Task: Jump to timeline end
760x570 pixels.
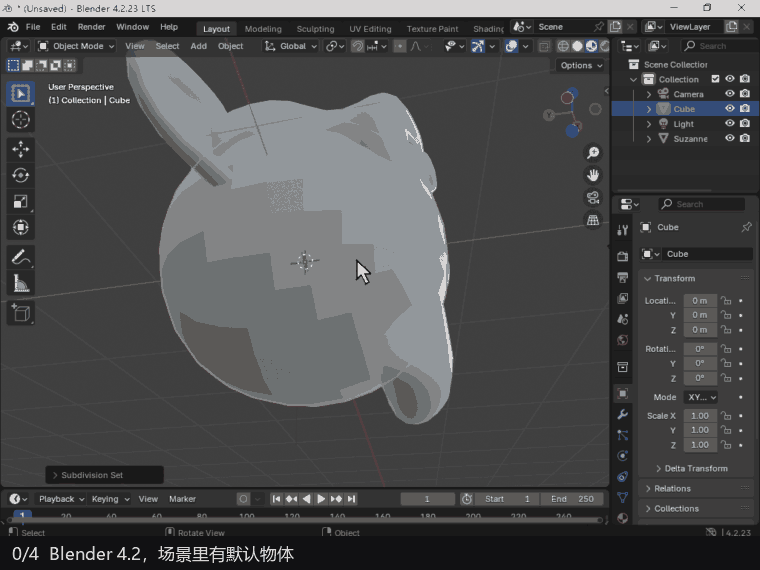Action: pyautogui.click(x=351, y=499)
